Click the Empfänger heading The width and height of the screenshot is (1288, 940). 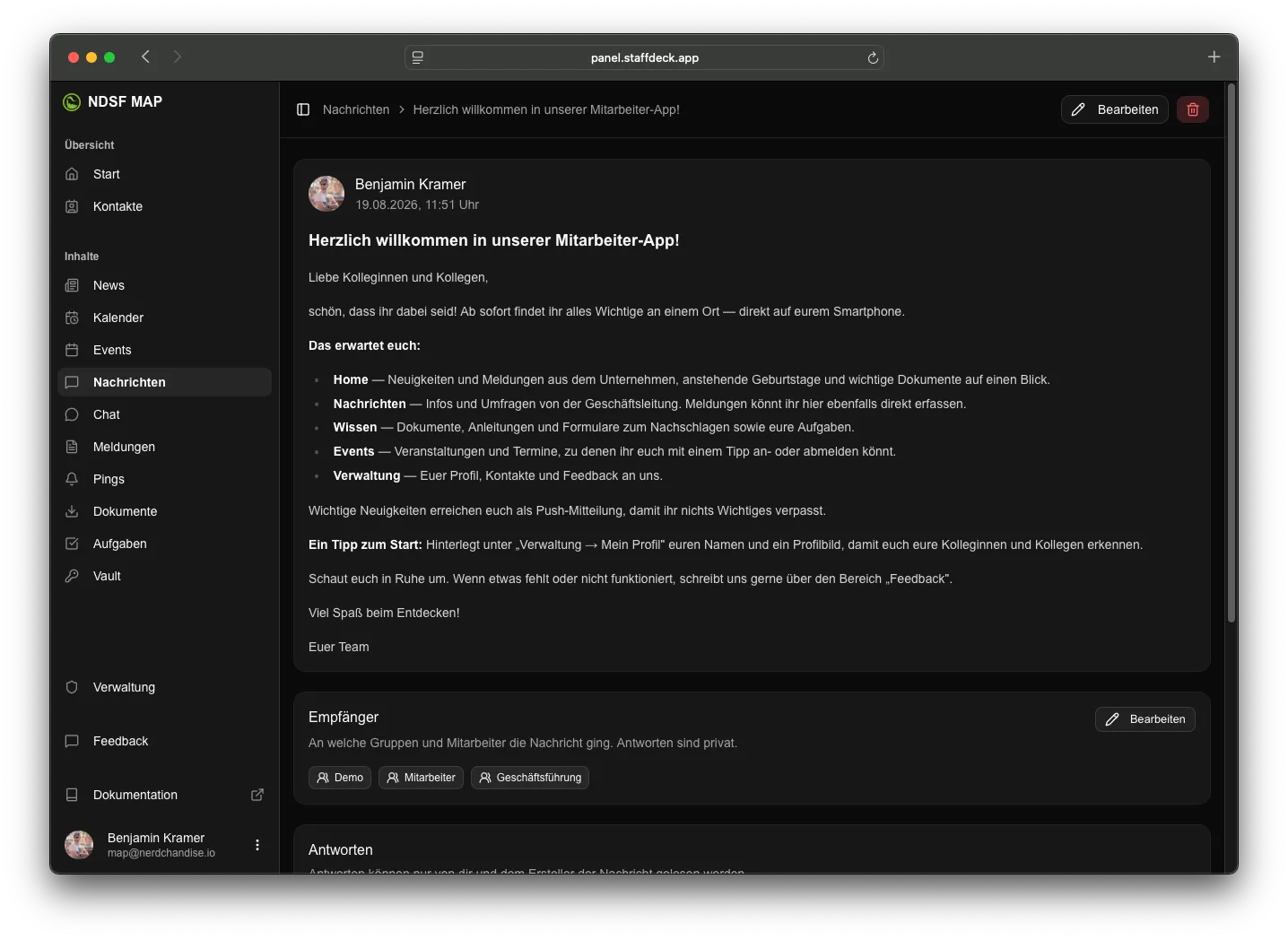point(344,718)
